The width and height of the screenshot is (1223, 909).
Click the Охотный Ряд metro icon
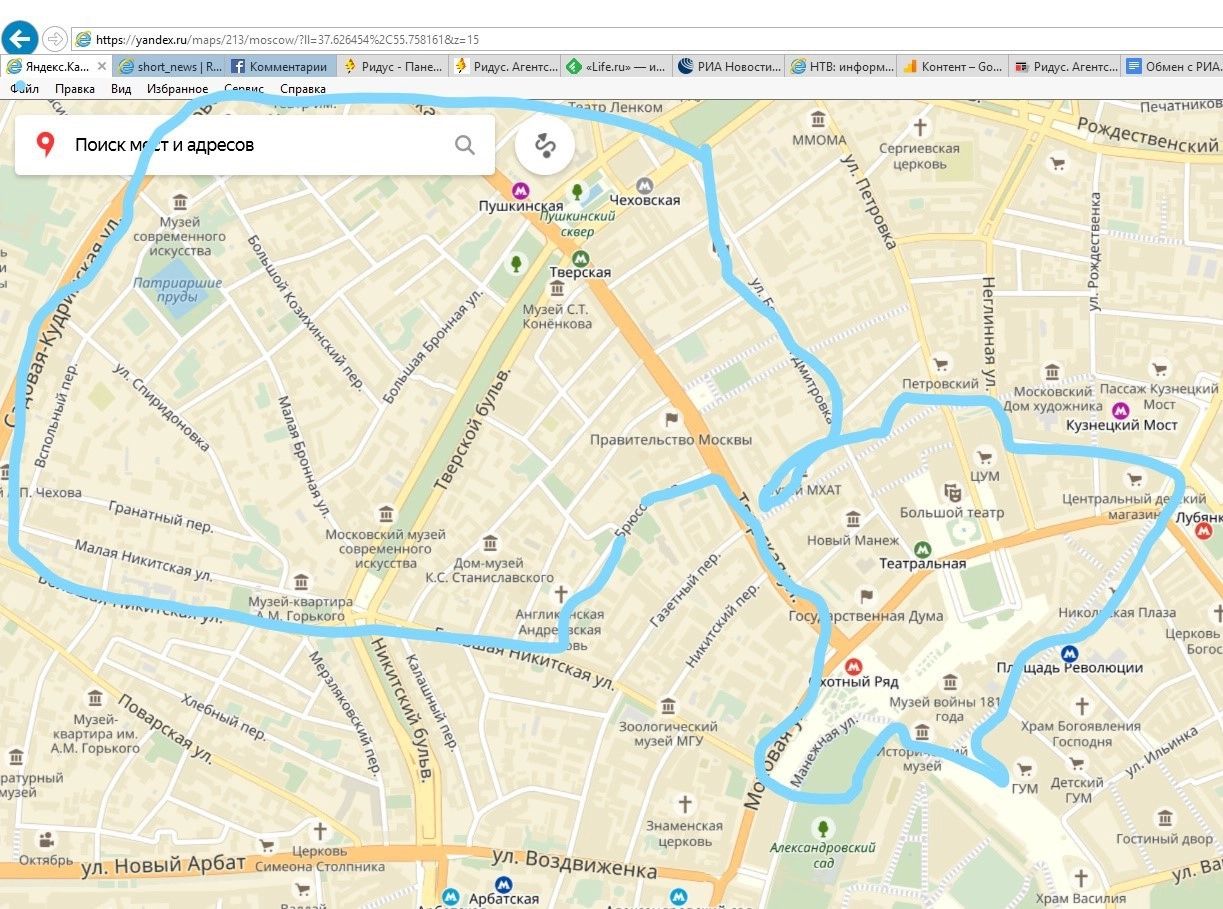[854, 666]
